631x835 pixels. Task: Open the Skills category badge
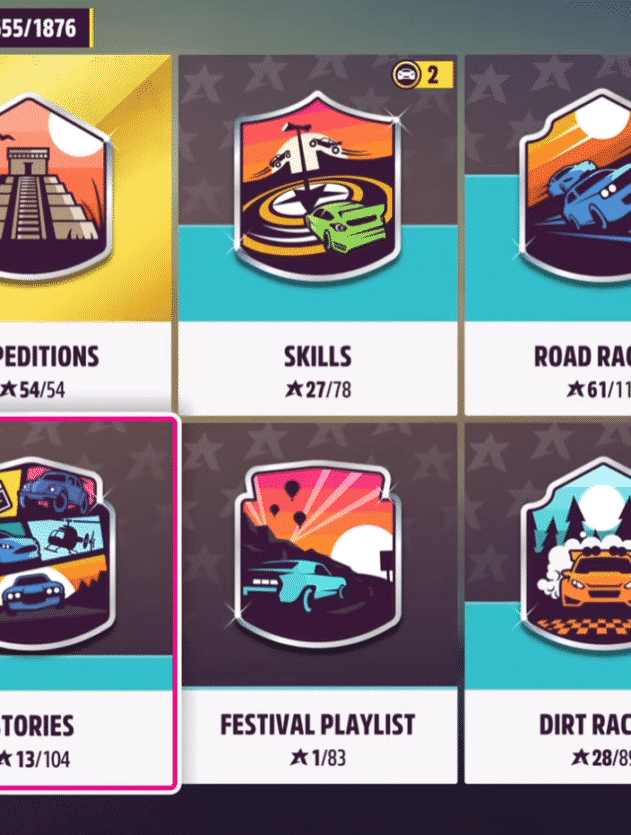pos(318,186)
